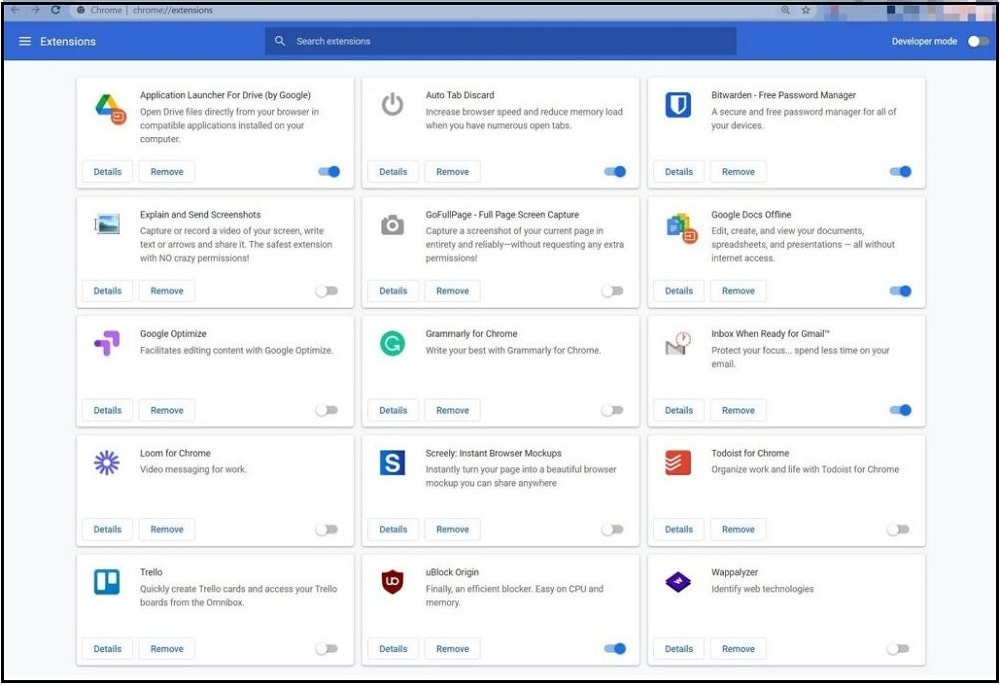Open Details for GoFullPage

click(x=393, y=291)
